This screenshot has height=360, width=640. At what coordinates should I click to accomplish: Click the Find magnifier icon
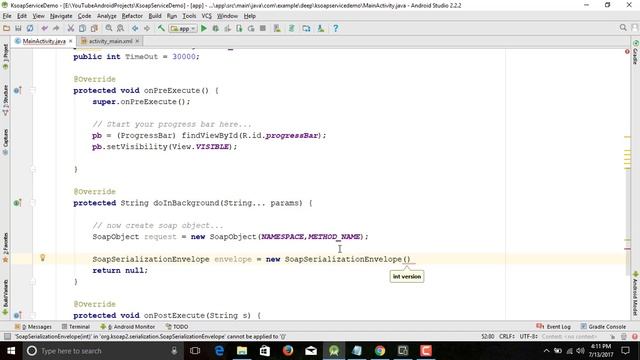coord(109,28)
